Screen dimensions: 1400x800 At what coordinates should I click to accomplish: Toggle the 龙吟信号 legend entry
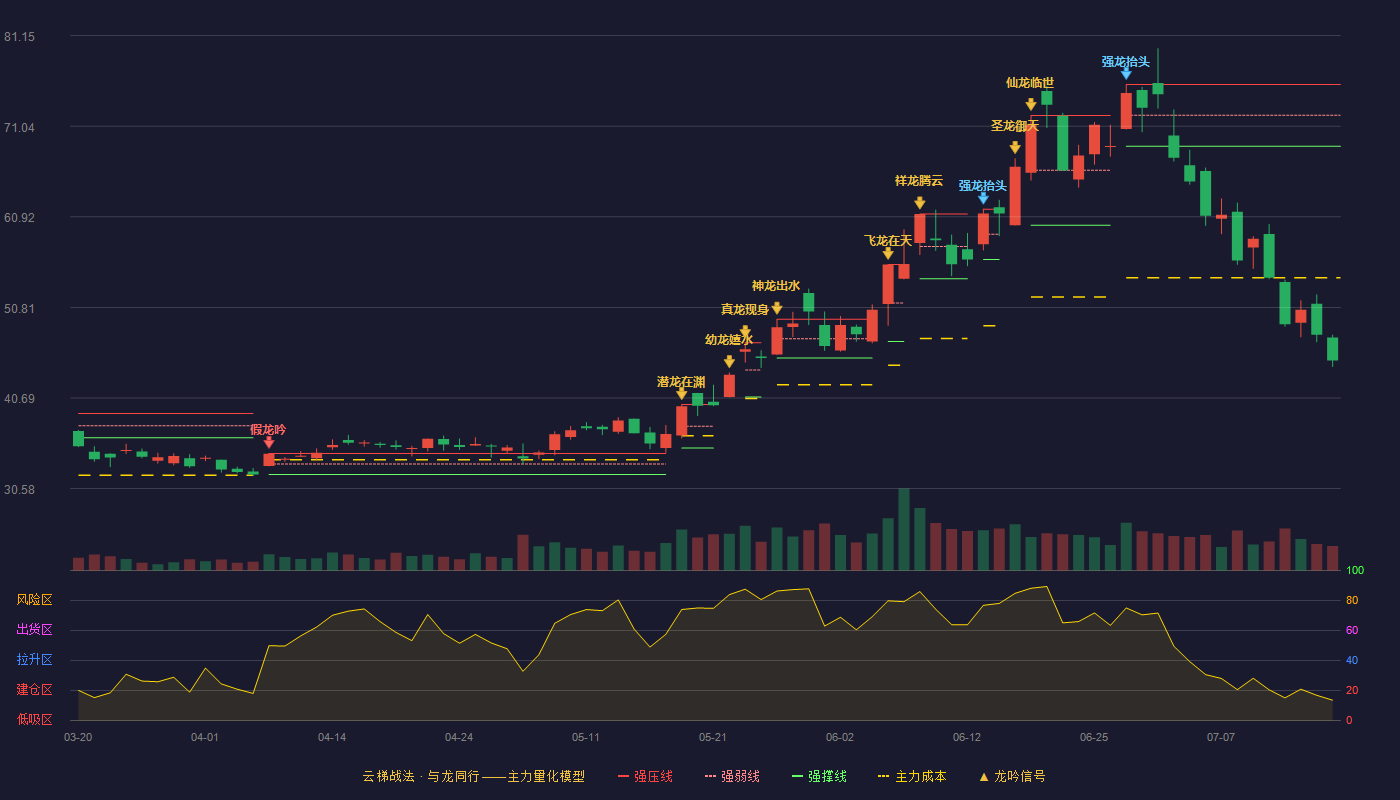[x=1011, y=776]
